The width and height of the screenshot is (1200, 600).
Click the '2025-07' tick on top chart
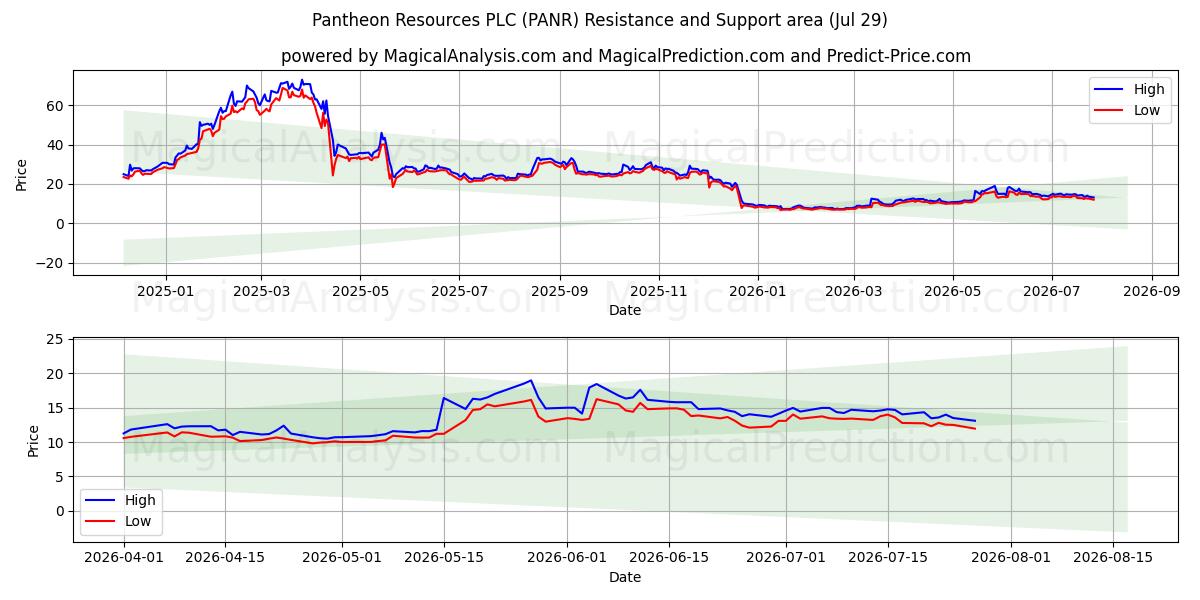click(459, 291)
